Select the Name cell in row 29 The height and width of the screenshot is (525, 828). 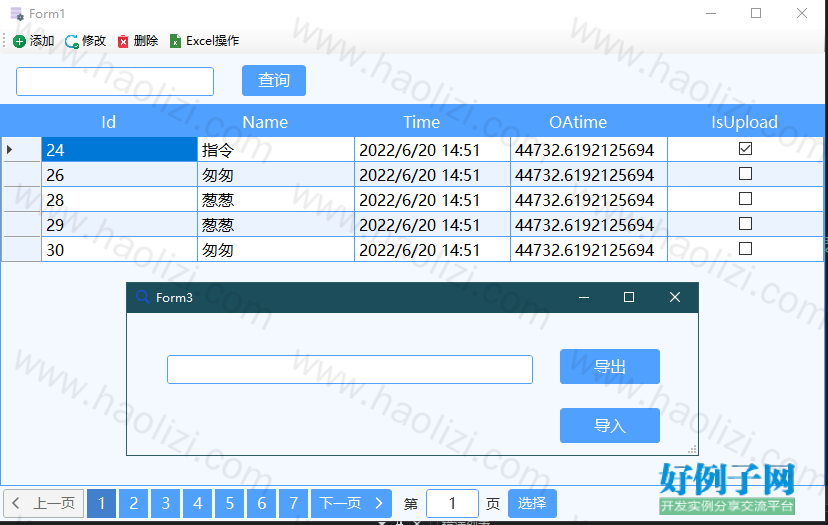(x=276, y=225)
